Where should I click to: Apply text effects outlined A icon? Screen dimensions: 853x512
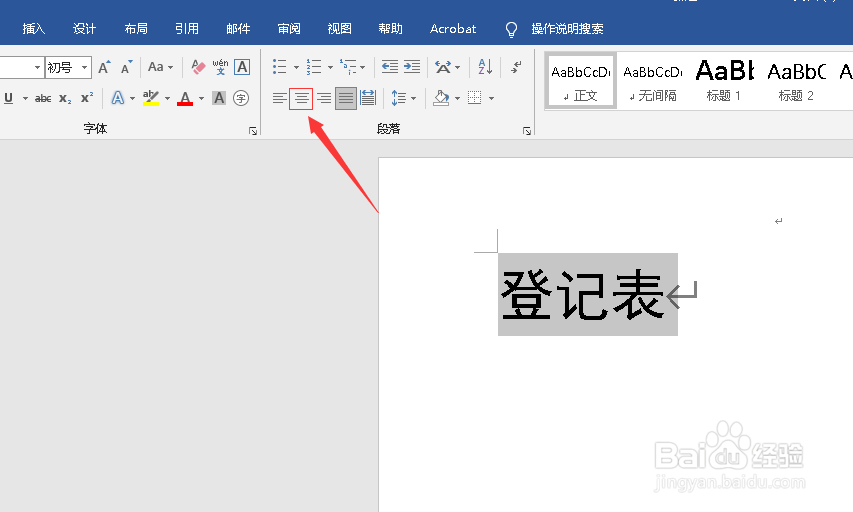118,98
